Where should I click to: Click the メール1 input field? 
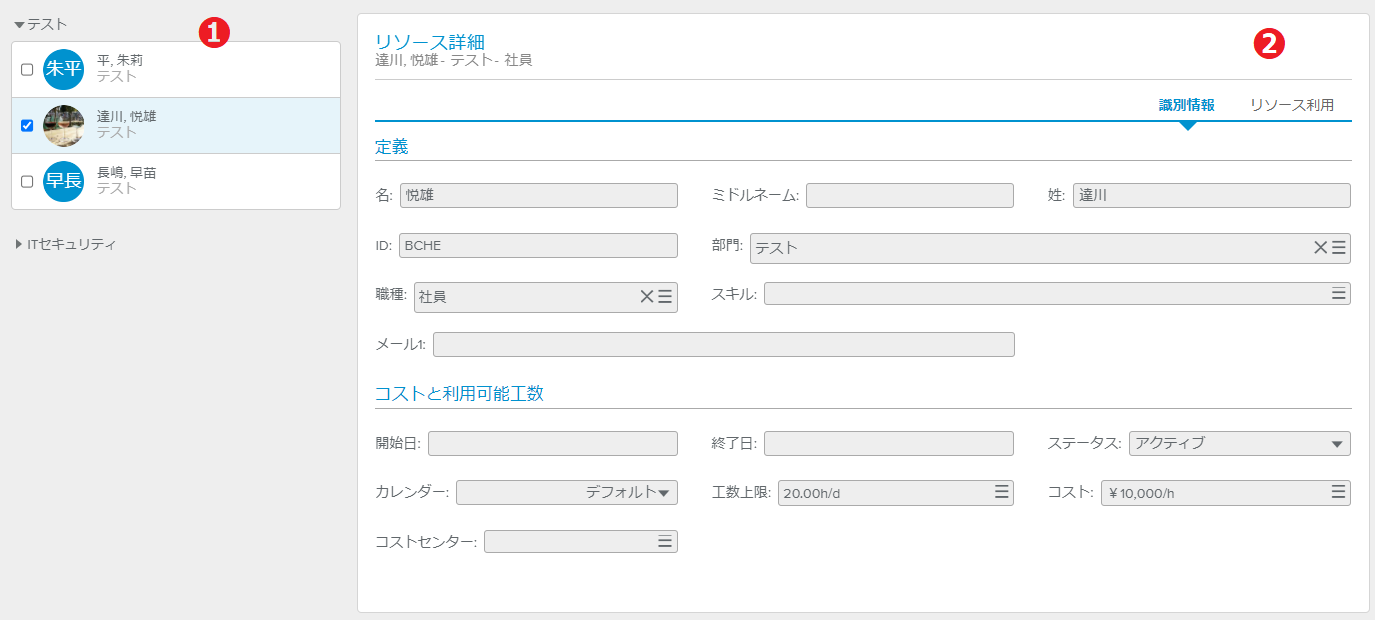point(723,345)
